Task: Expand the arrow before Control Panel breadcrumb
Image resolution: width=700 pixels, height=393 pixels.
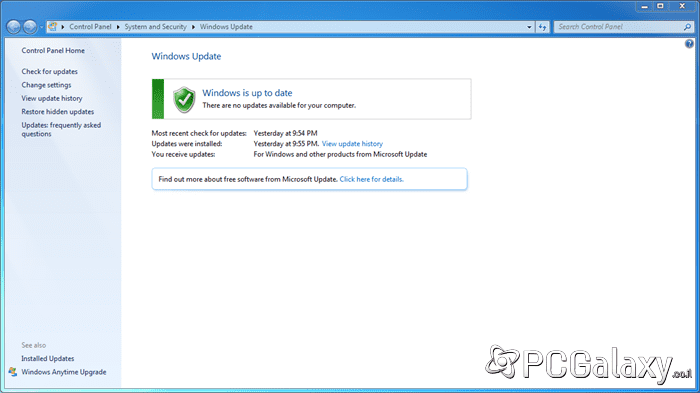Action: (x=63, y=27)
